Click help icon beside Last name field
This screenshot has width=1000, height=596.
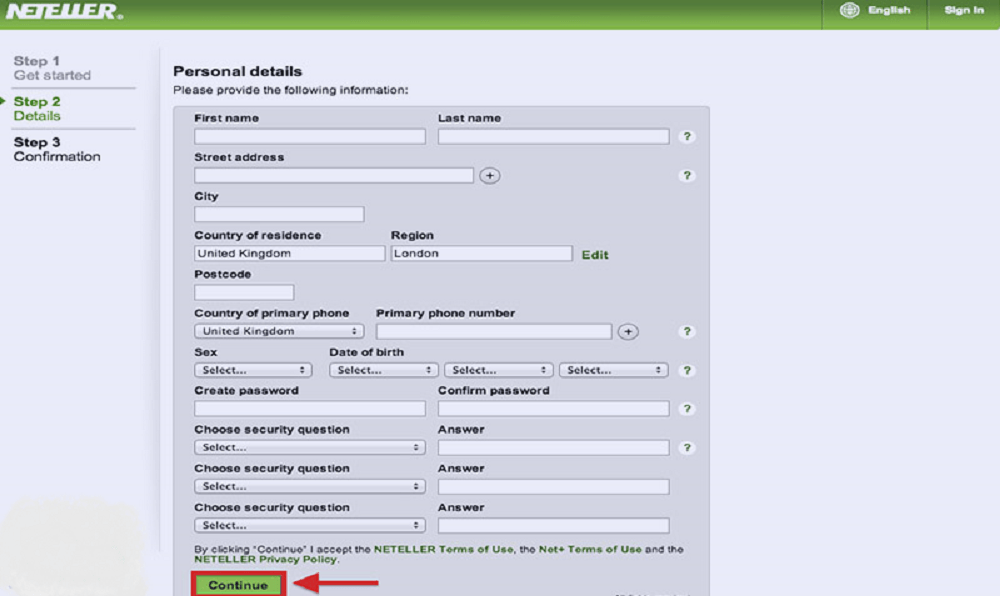pyautogui.click(x=687, y=137)
